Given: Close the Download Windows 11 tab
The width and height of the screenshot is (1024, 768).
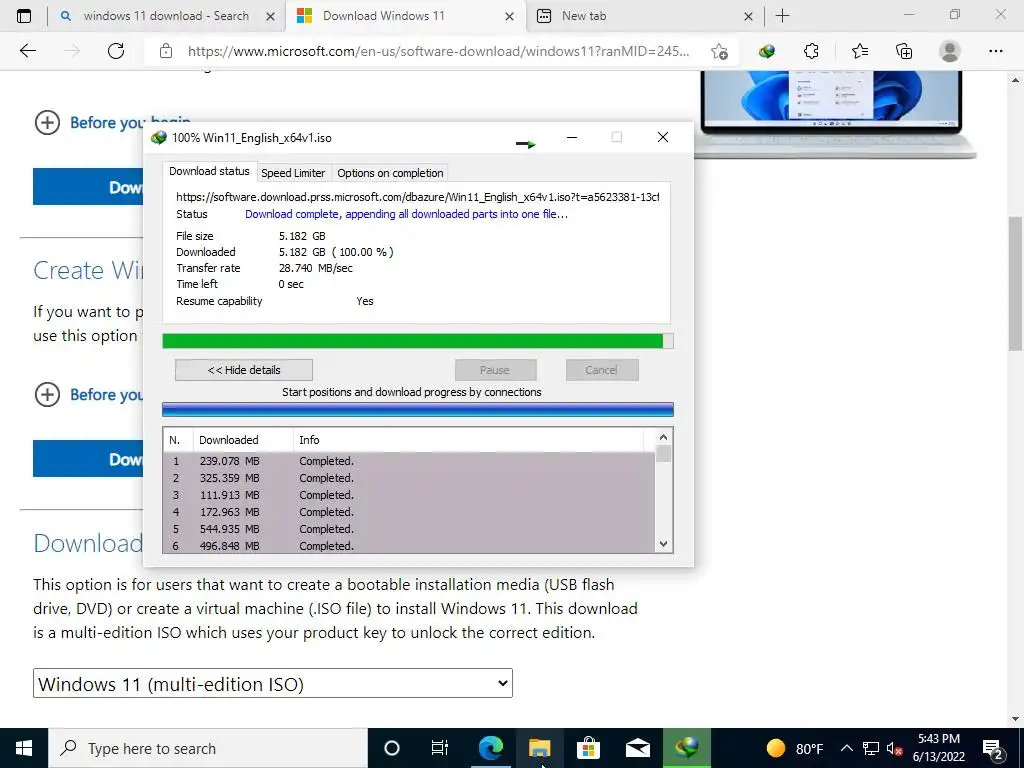Looking at the screenshot, I should (509, 16).
